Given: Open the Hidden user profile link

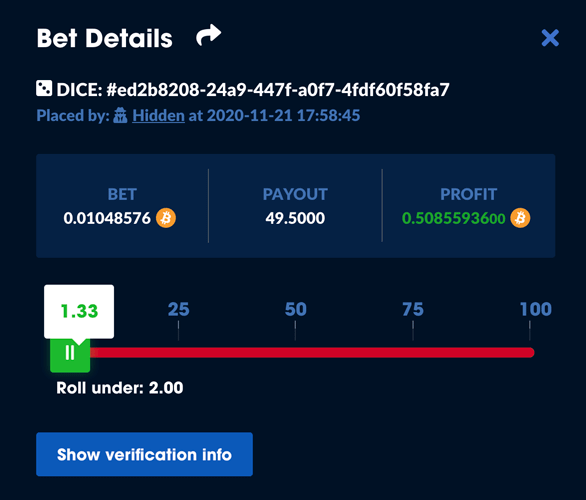Looking at the screenshot, I should tap(158, 115).
